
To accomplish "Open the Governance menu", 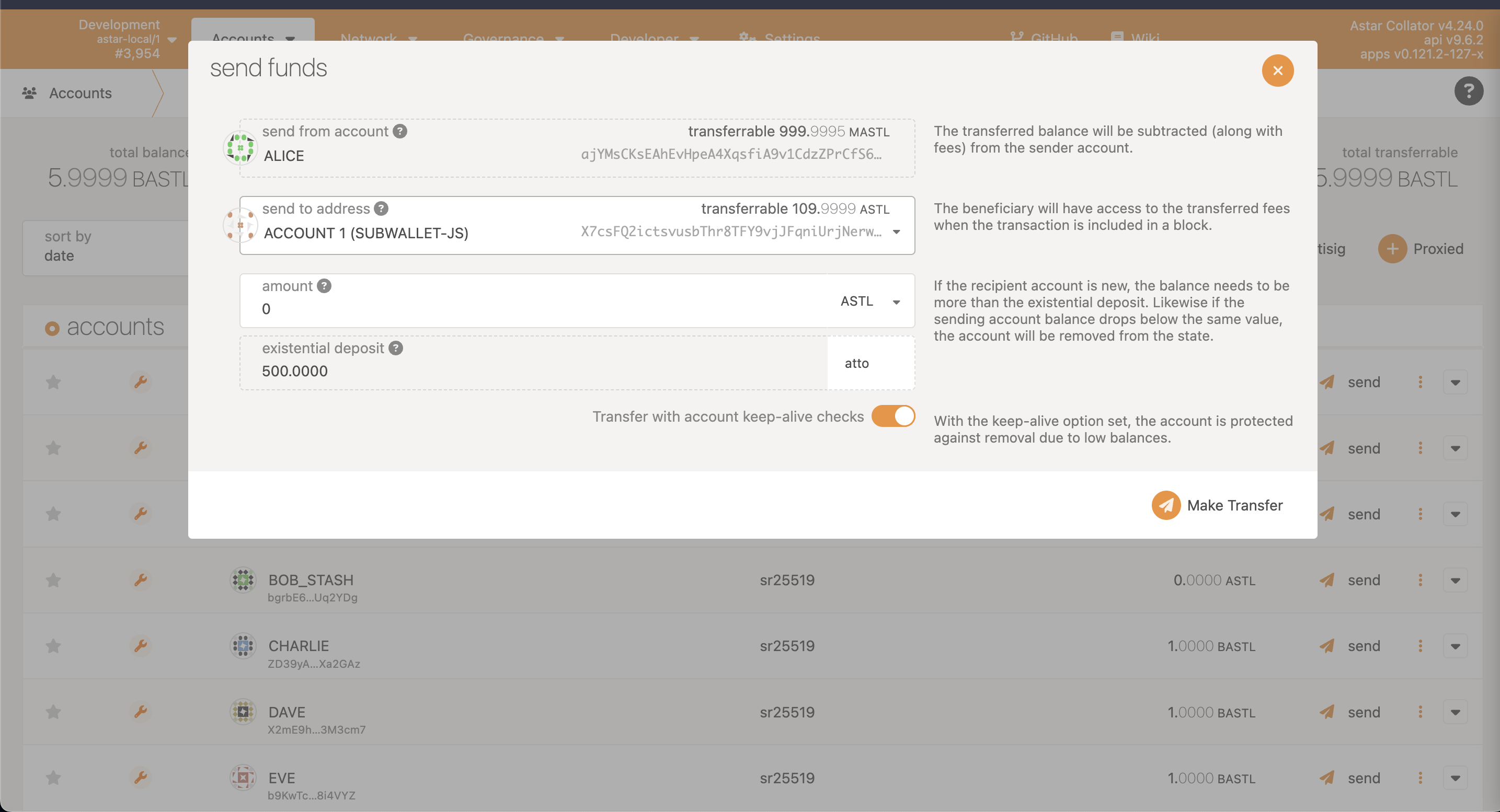I will [x=513, y=39].
